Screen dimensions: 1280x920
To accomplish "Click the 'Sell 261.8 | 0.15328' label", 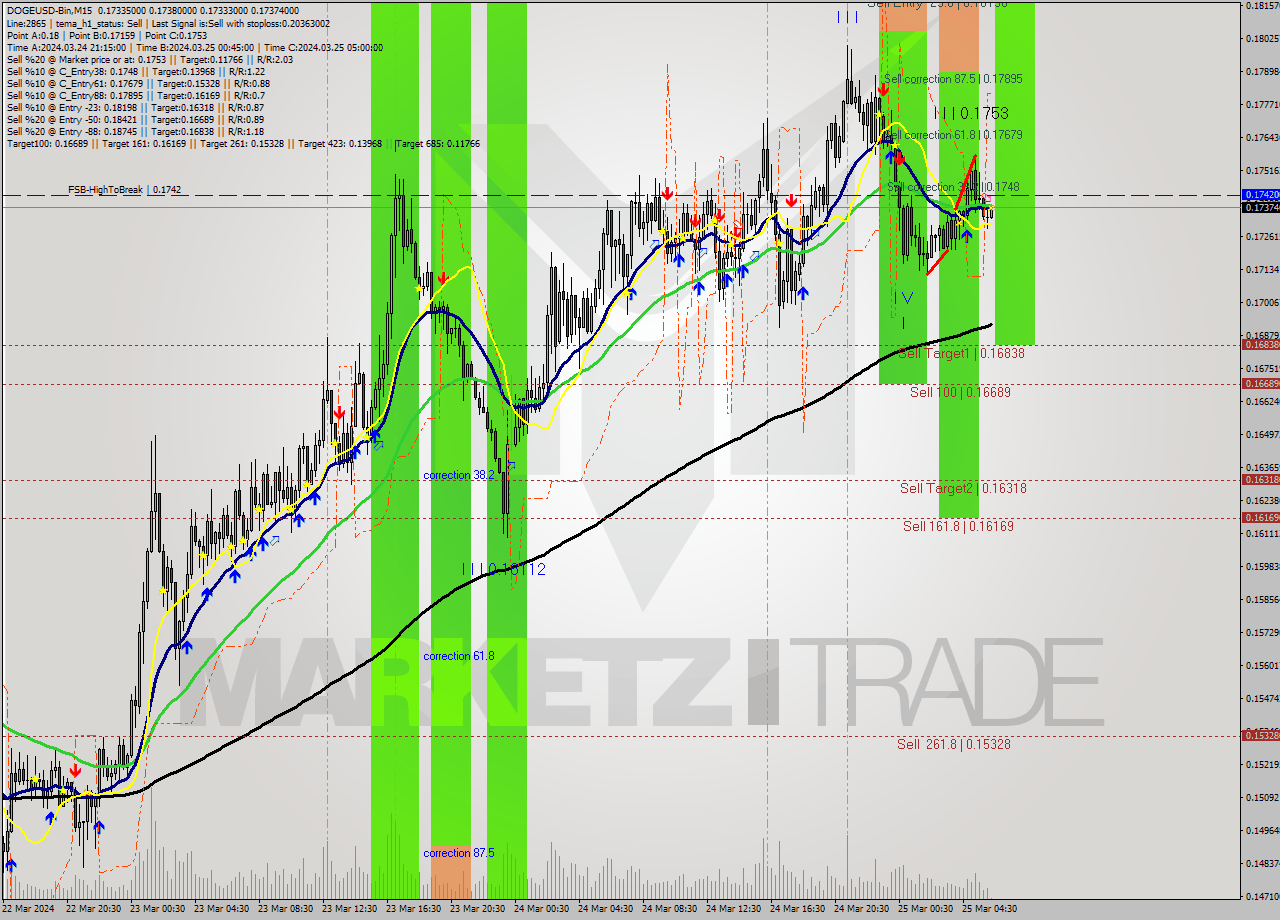I will (953, 744).
